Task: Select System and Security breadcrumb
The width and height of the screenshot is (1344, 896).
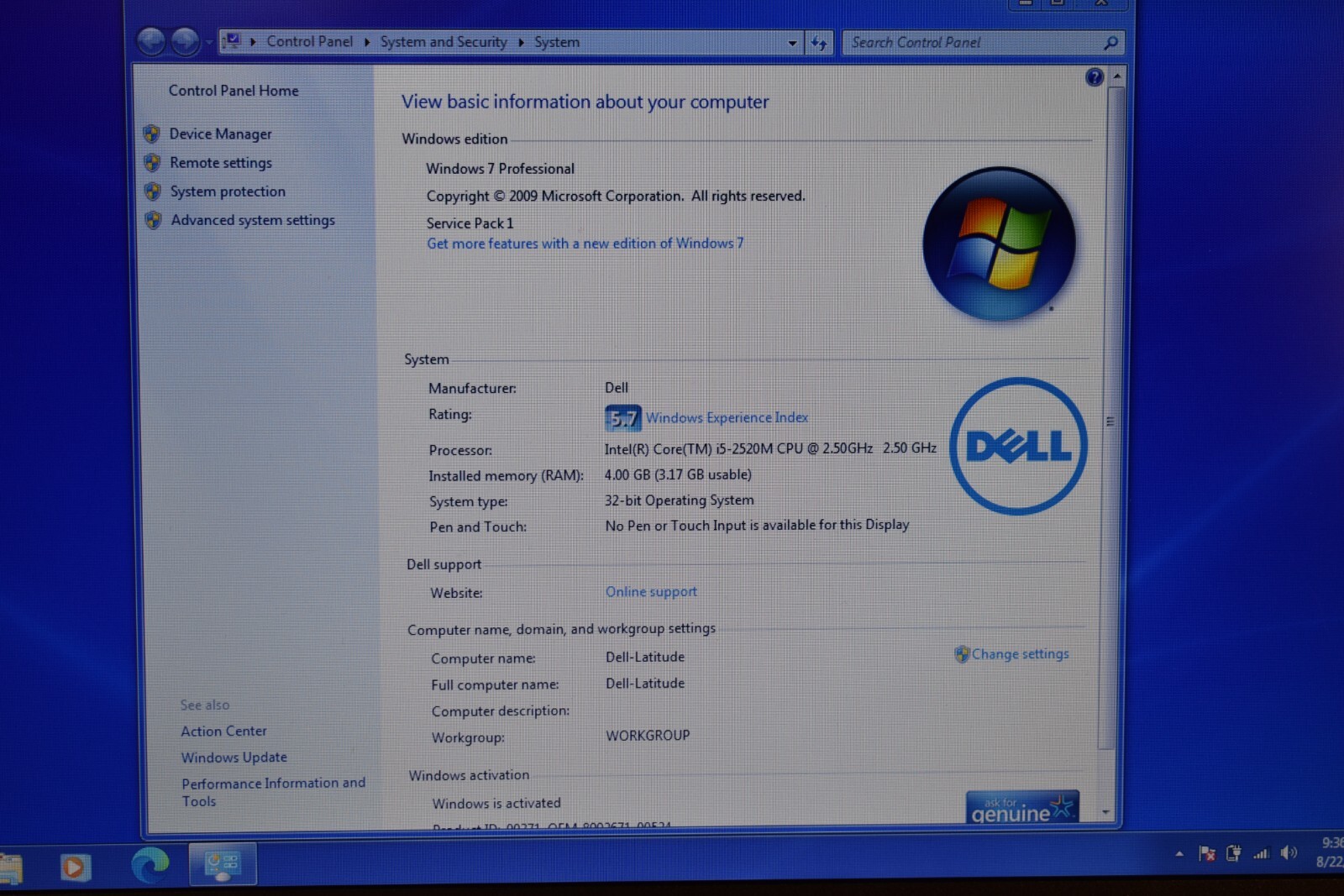Action: pyautogui.click(x=444, y=42)
